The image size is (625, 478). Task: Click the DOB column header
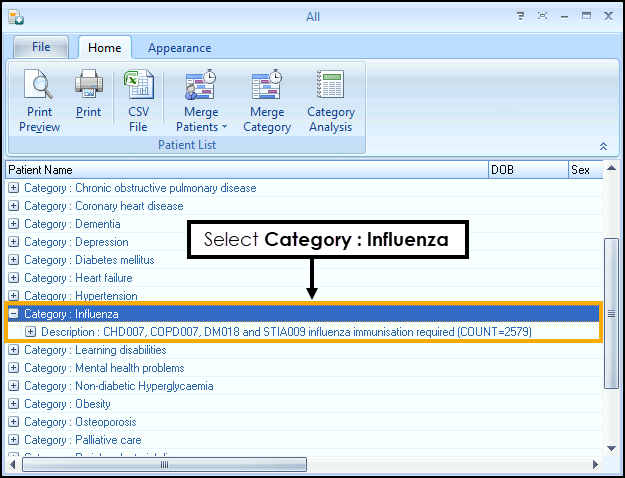coord(527,170)
